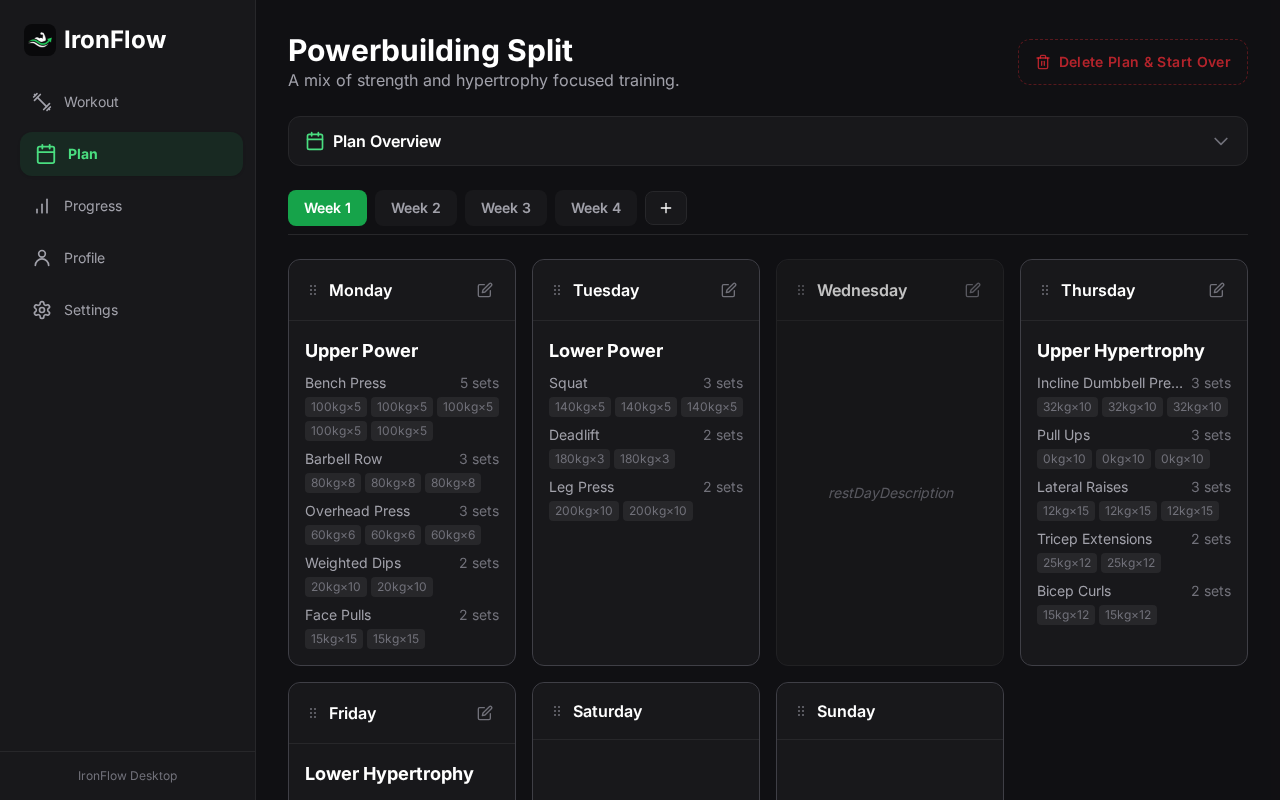
Task: Edit Thursday's Upper Hypertrophy via pencil icon
Action: (x=1216, y=289)
